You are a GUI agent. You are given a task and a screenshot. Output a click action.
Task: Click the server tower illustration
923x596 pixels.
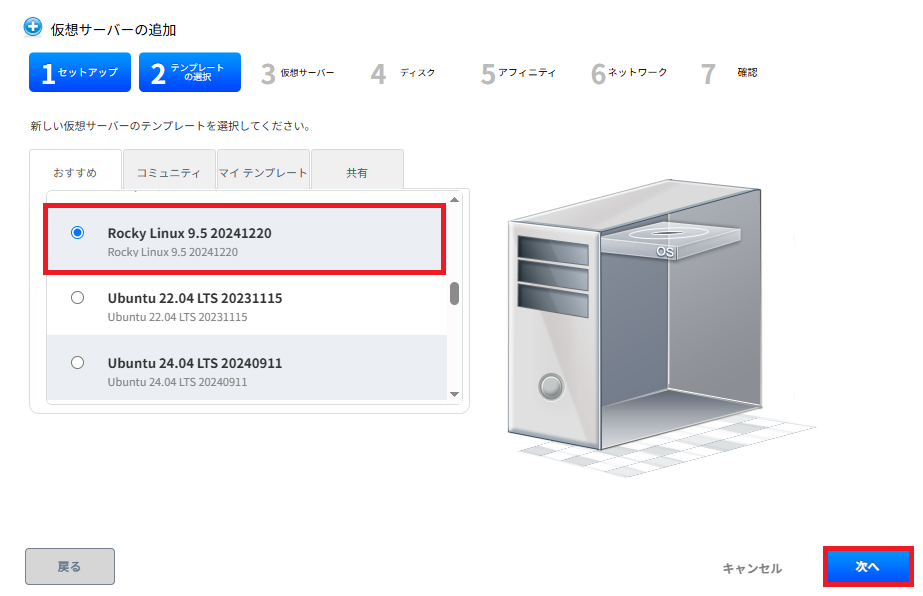pyautogui.click(x=635, y=314)
